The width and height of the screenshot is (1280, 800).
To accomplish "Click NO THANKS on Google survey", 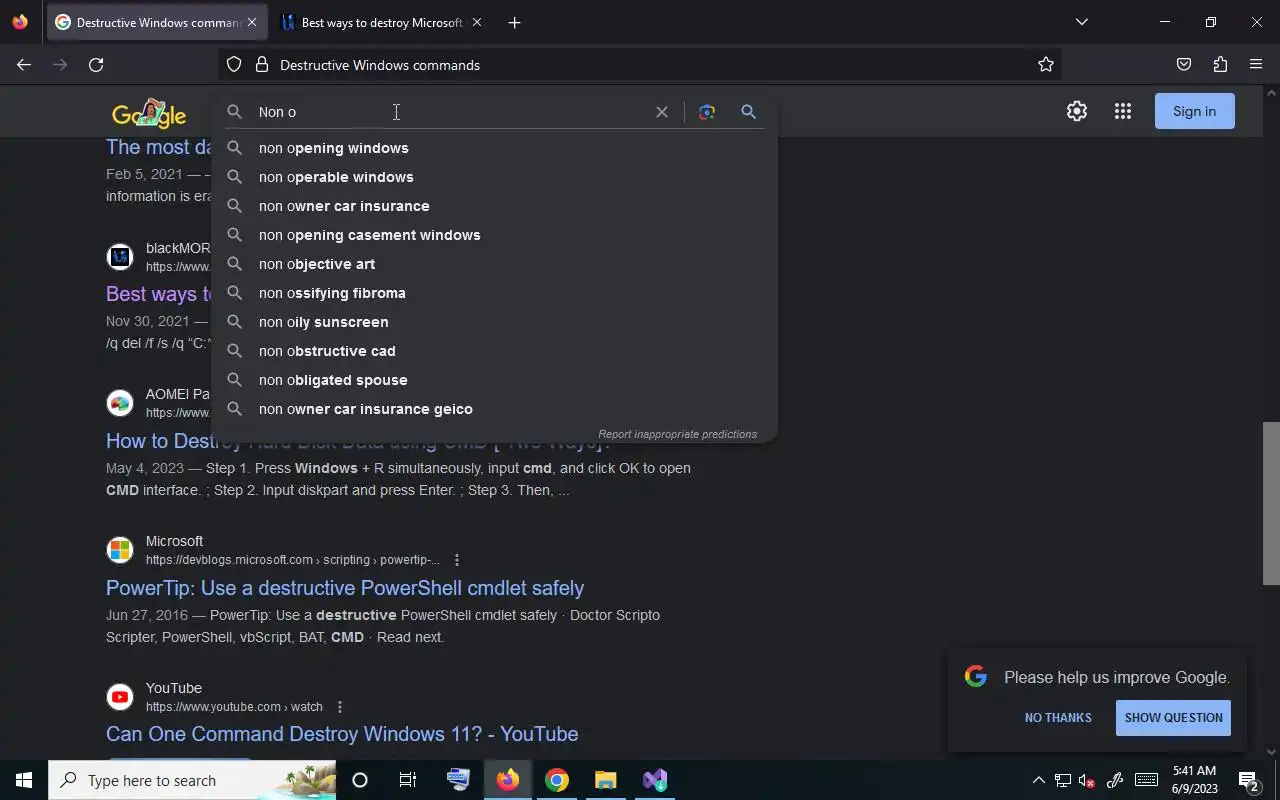I will (1058, 717).
